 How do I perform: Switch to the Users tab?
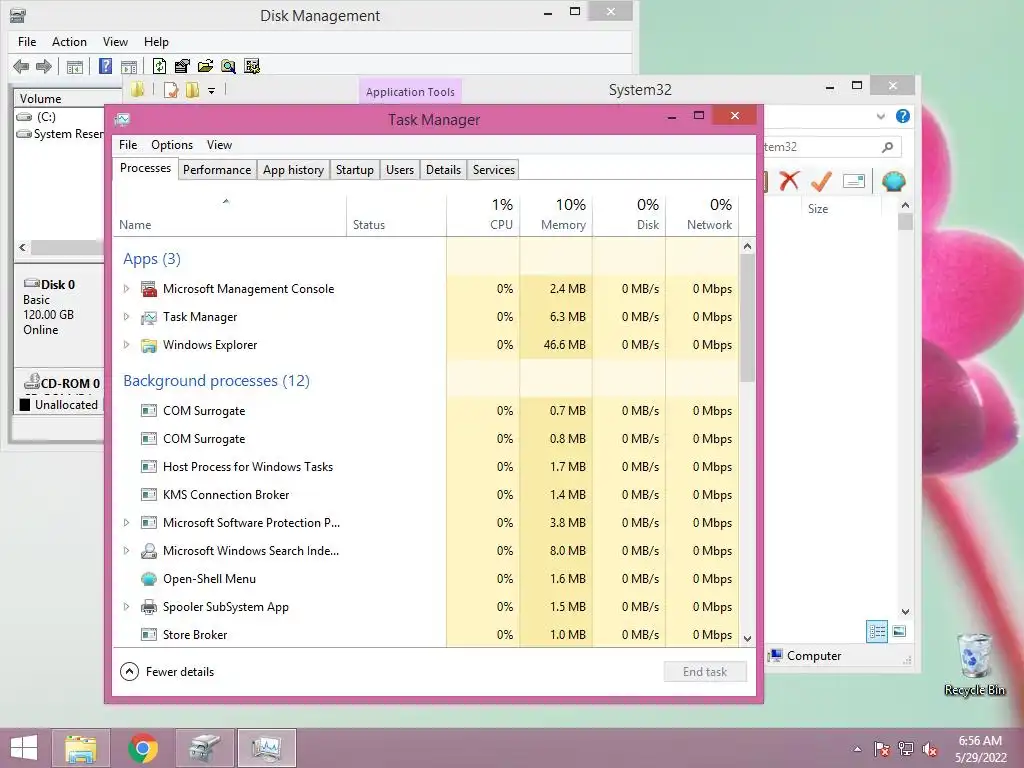(400, 170)
